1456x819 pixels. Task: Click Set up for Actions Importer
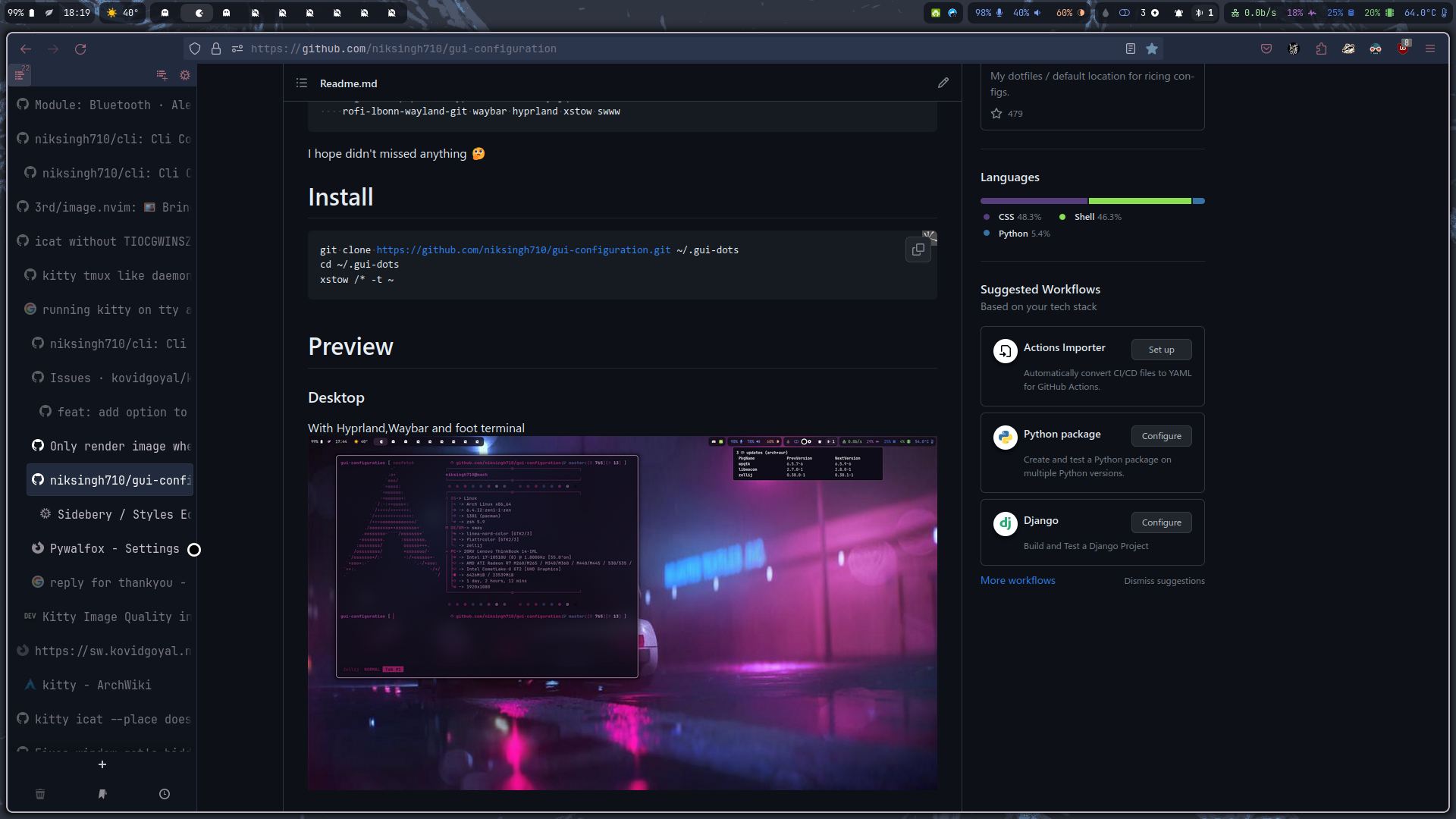1161,350
